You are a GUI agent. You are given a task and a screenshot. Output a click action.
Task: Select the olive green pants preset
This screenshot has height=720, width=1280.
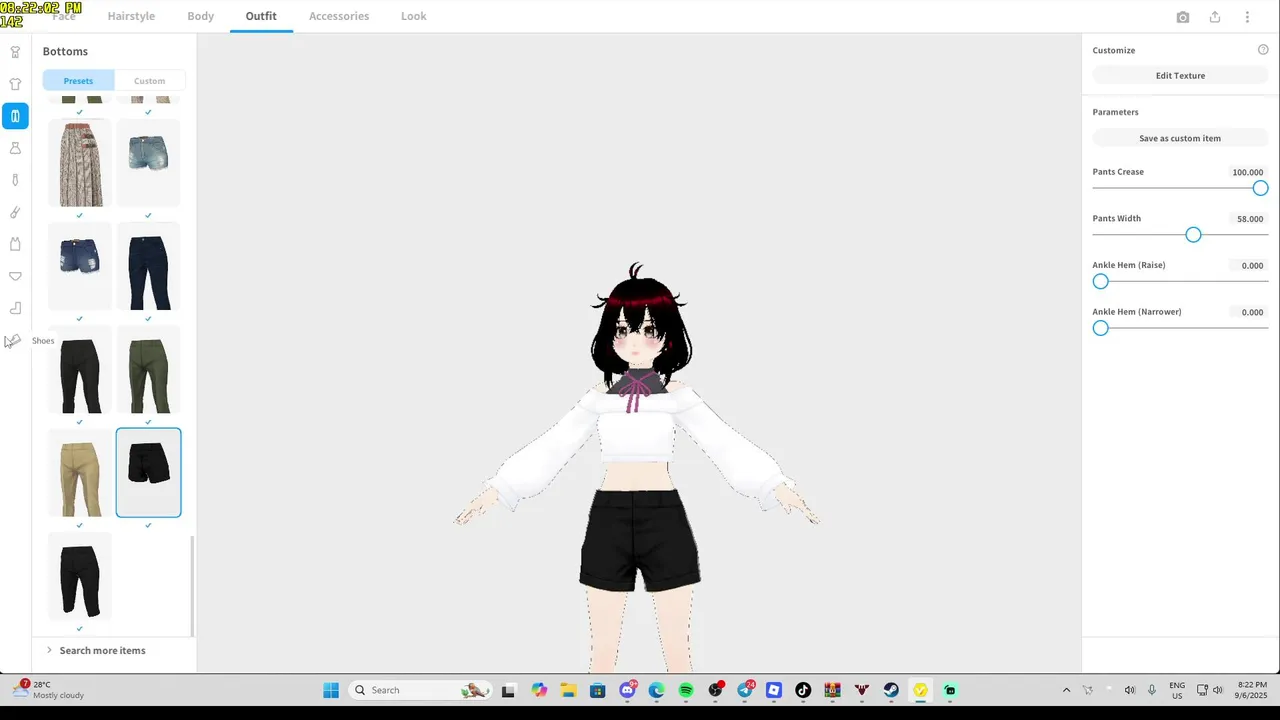tap(148, 370)
